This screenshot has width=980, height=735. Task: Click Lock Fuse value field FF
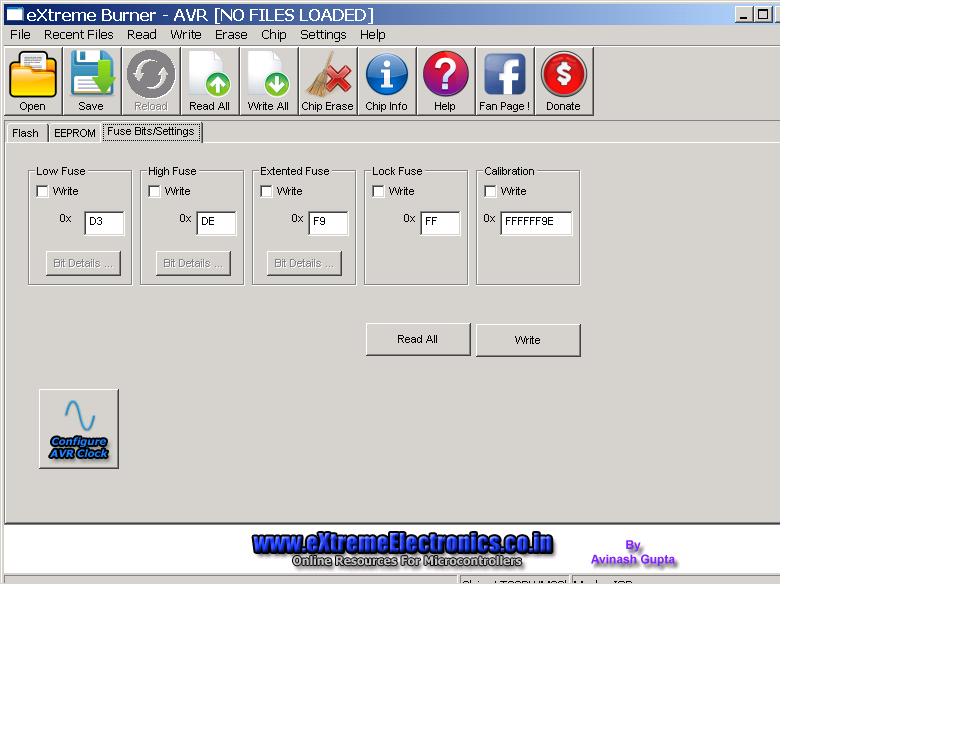point(440,223)
